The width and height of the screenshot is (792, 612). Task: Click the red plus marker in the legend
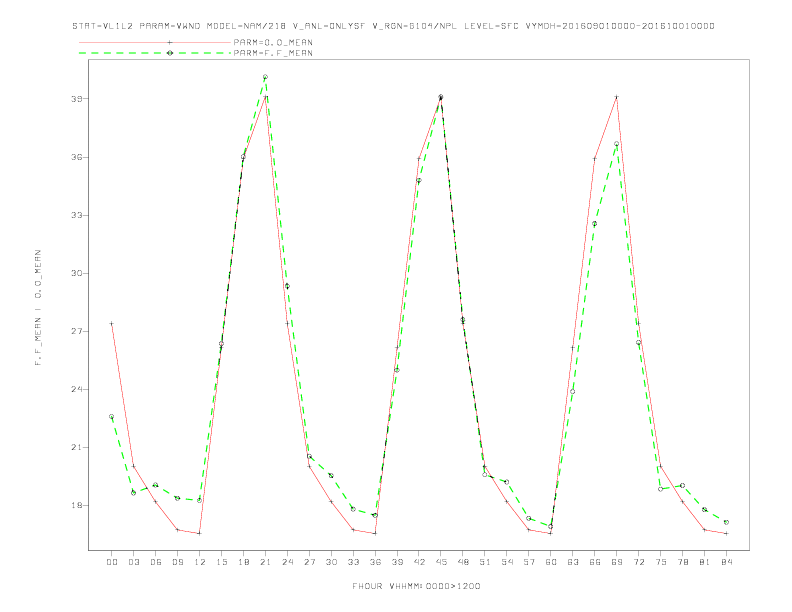(170, 42)
